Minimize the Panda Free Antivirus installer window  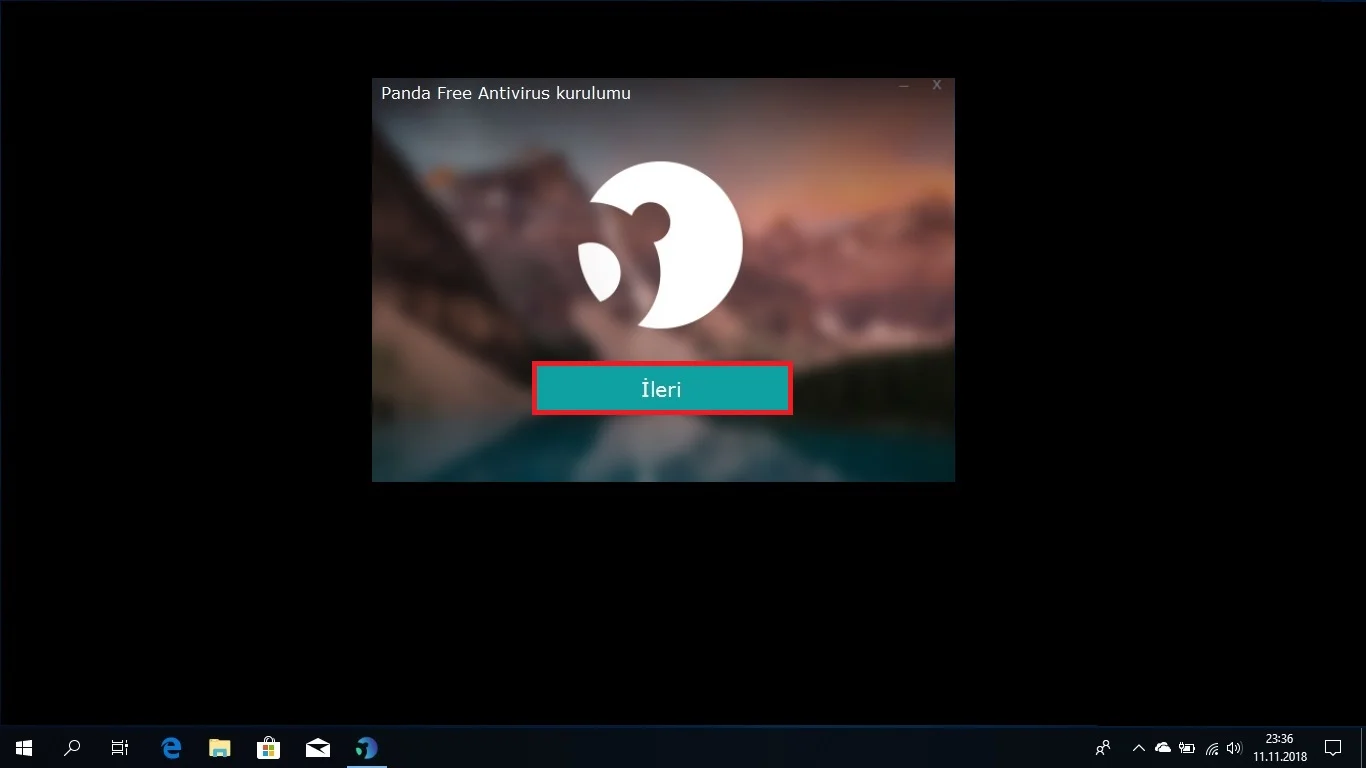tap(904, 87)
